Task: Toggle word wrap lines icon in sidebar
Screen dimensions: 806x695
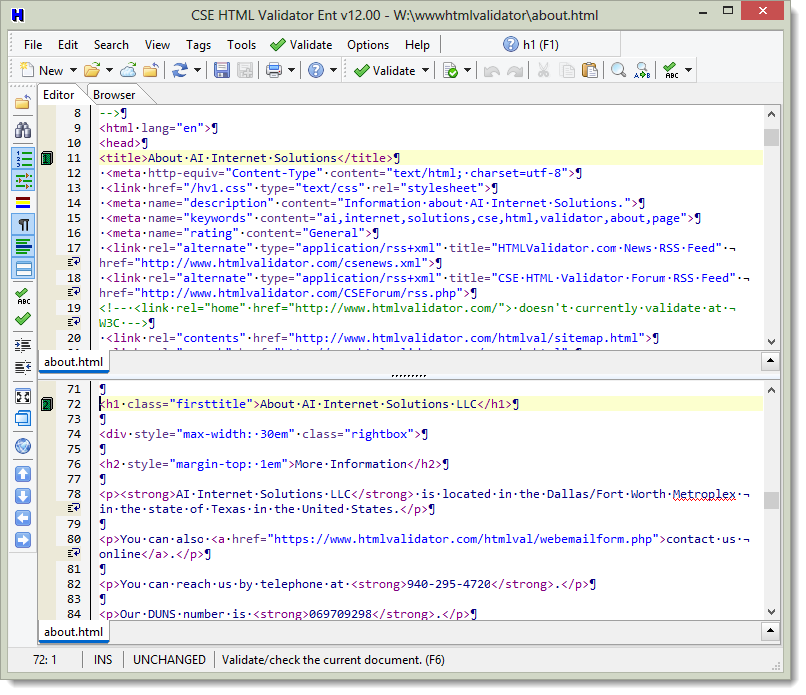Action: (x=23, y=247)
